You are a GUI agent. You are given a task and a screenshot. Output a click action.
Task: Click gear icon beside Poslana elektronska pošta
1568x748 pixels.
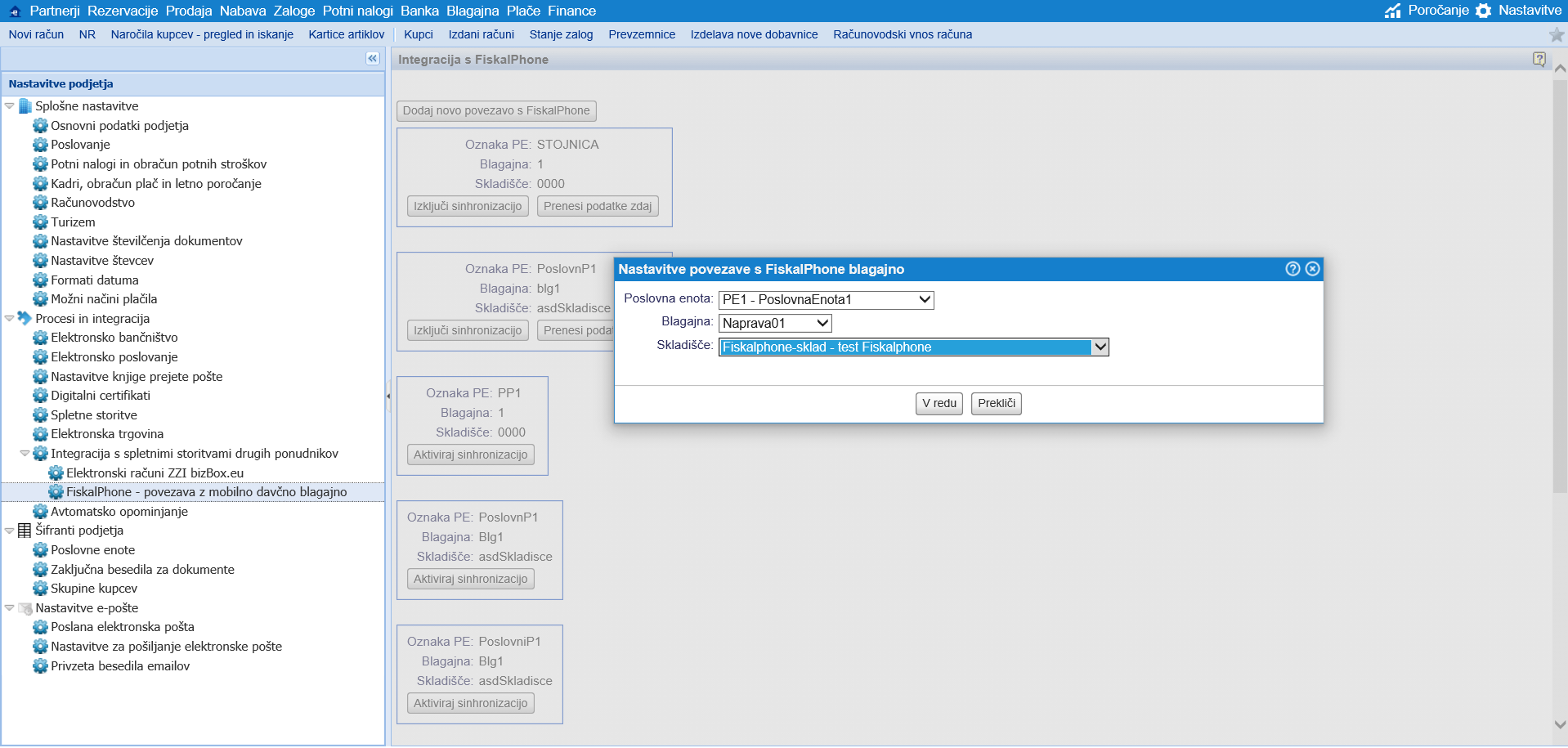(x=40, y=627)
